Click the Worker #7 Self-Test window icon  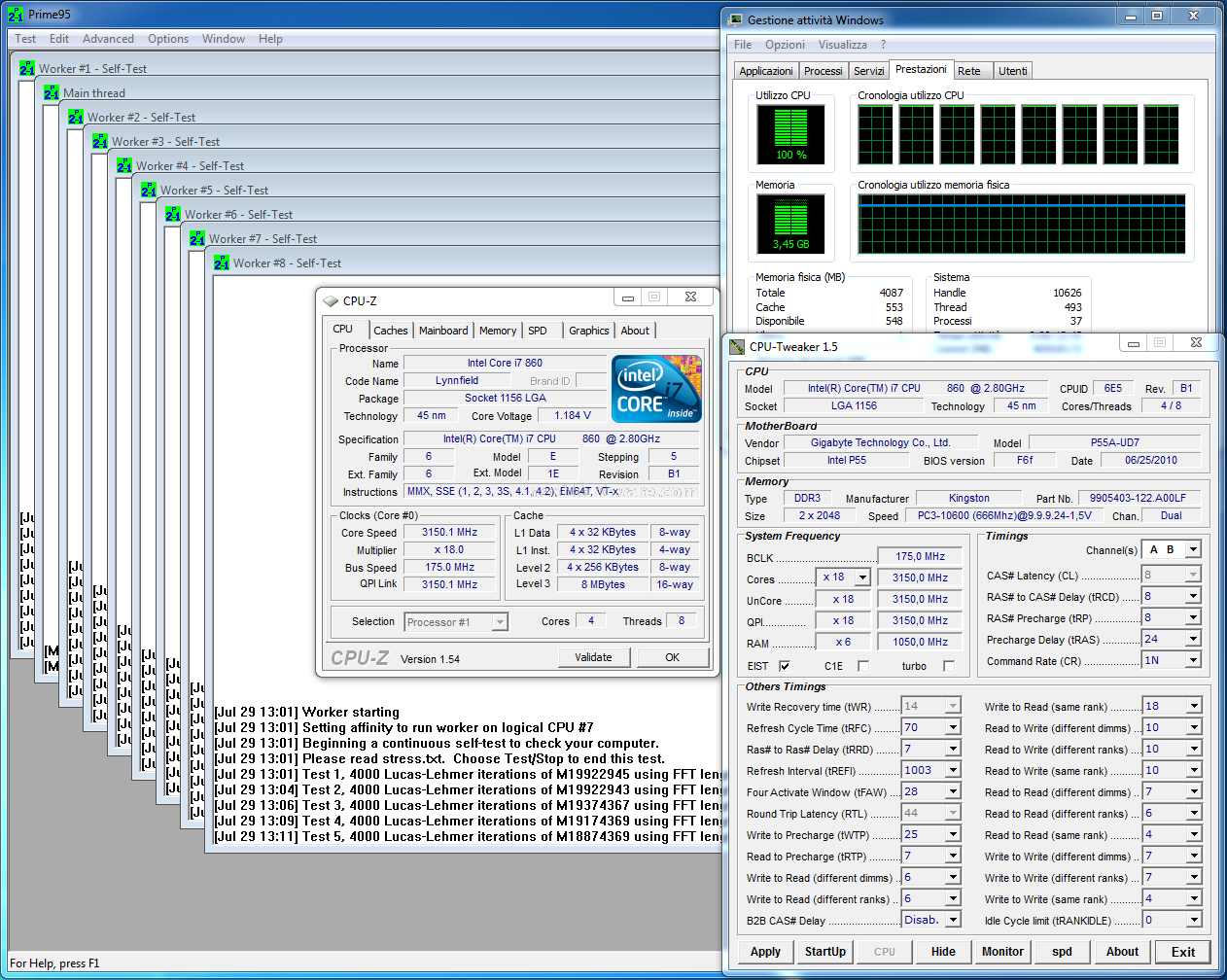(197, 238)
